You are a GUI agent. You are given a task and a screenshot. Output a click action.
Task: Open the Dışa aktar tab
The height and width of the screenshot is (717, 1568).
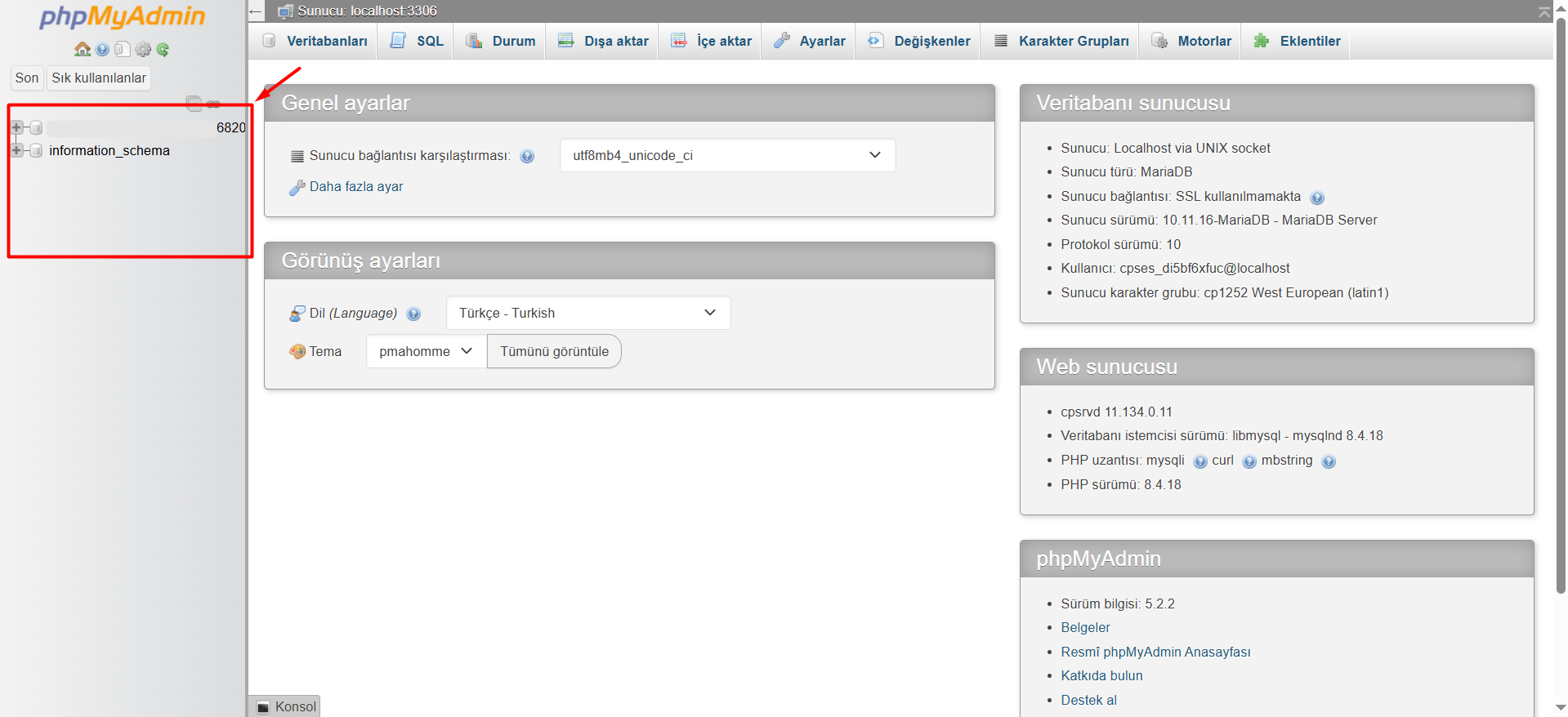pyautogui.click(x=603, y=41)
